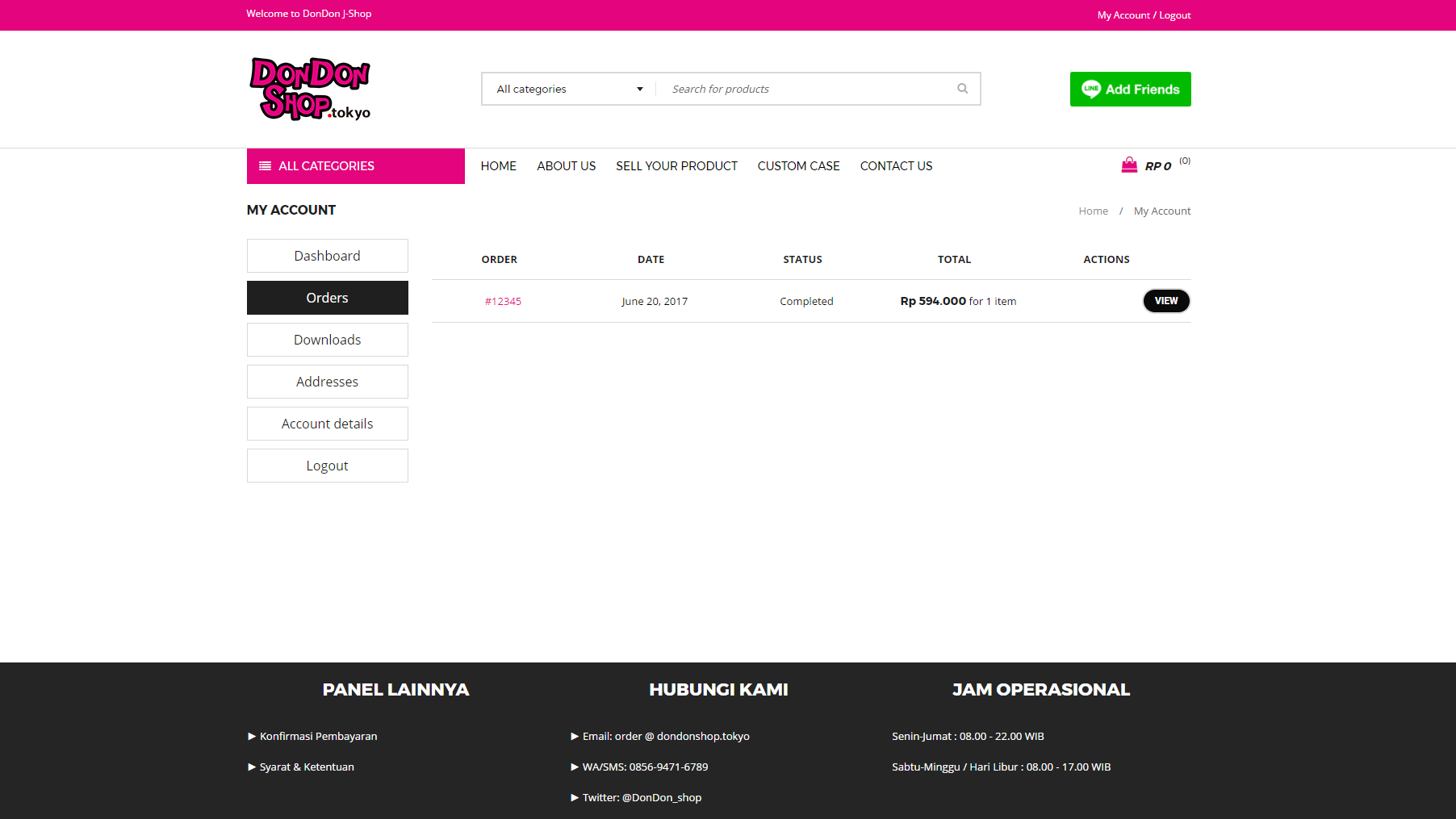This screenshot has width=1456, height=819.
Task: Select the Addresses account section
Action: tap(327, 382)
